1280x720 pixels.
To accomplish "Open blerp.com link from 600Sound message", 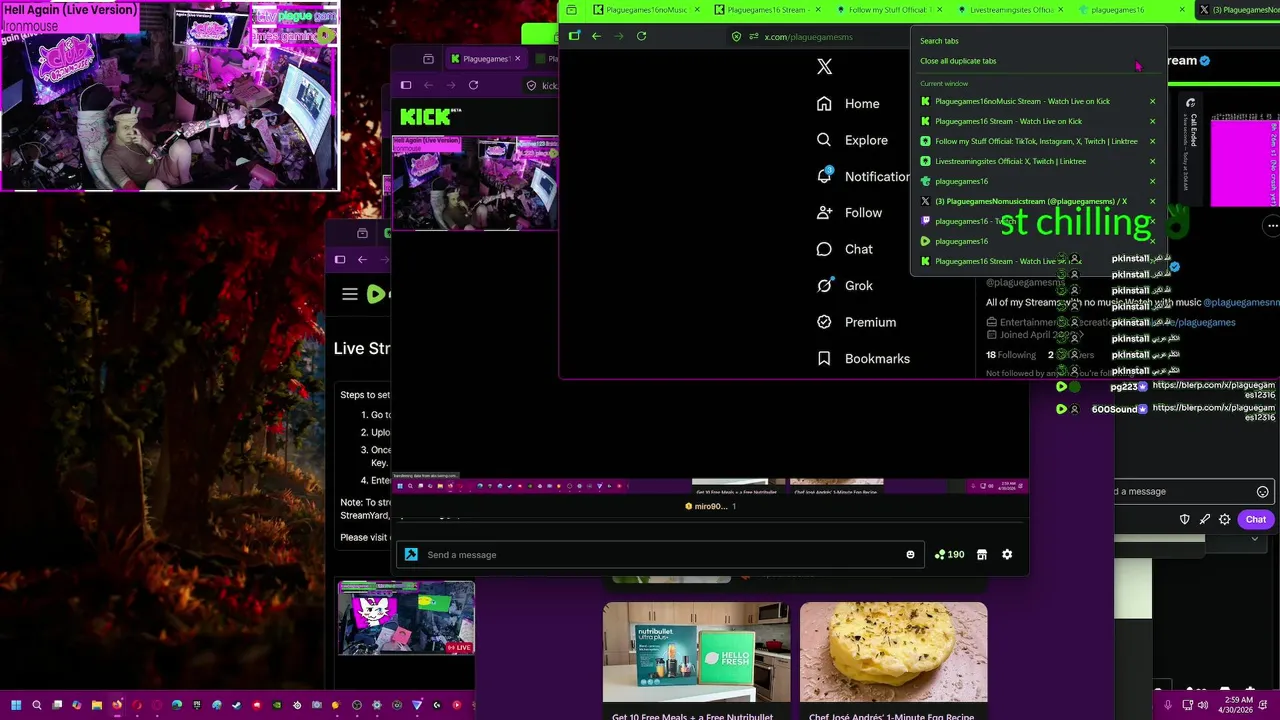I will 1214,413.
